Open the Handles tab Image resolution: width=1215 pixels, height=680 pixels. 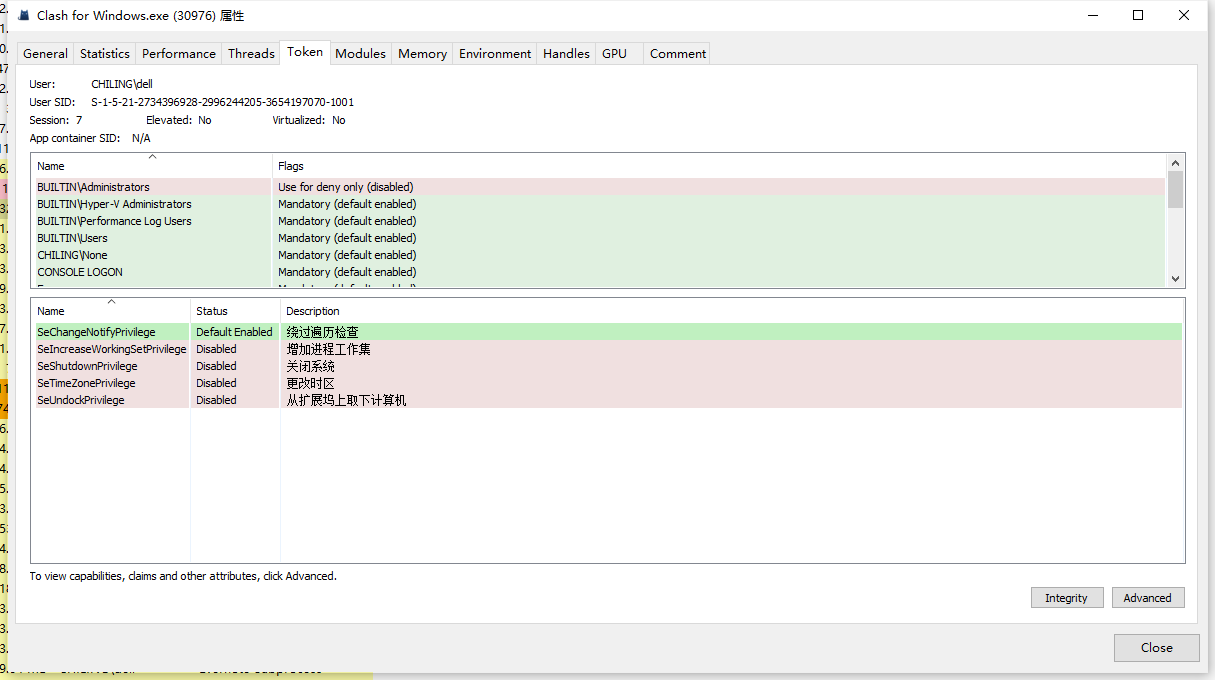pos(566,54)
